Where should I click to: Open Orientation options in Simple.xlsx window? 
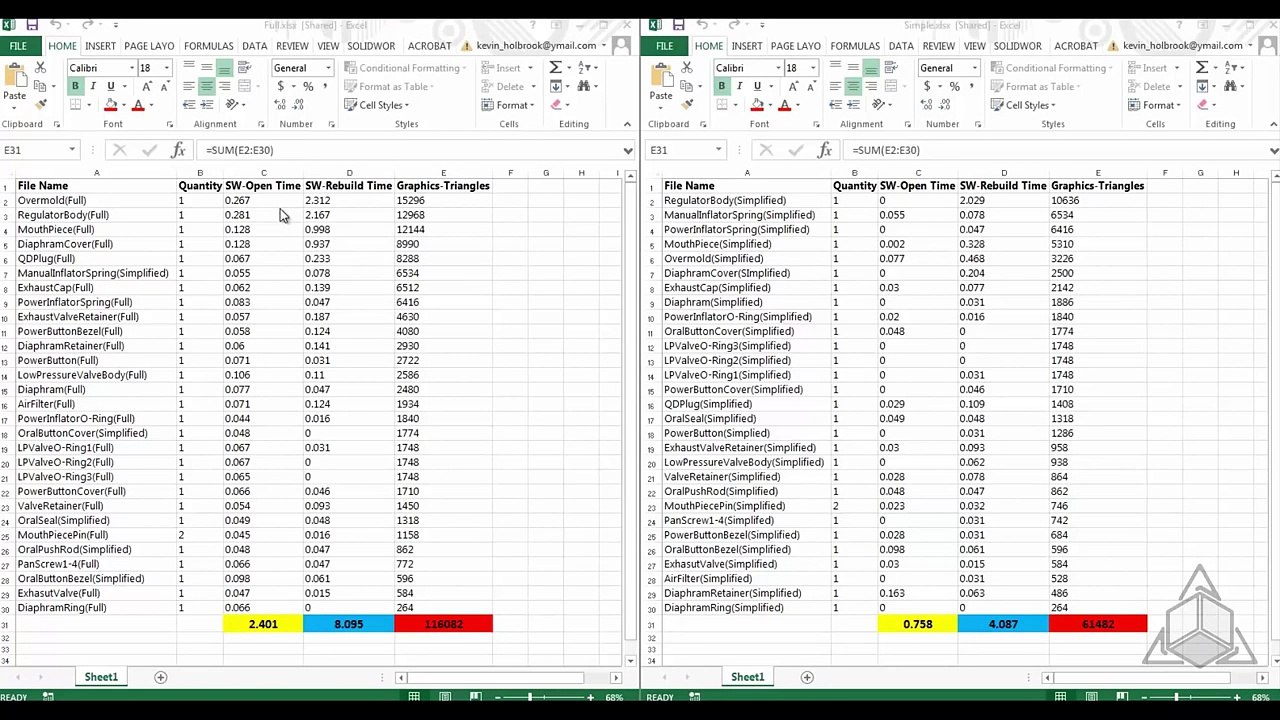click(880, 105)
